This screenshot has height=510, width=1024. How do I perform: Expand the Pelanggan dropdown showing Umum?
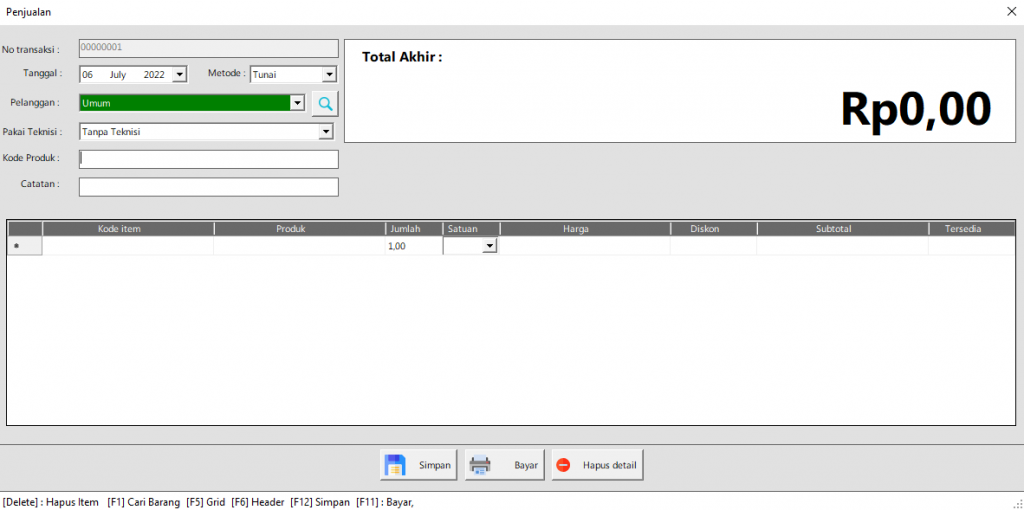(x=296, y=103)
